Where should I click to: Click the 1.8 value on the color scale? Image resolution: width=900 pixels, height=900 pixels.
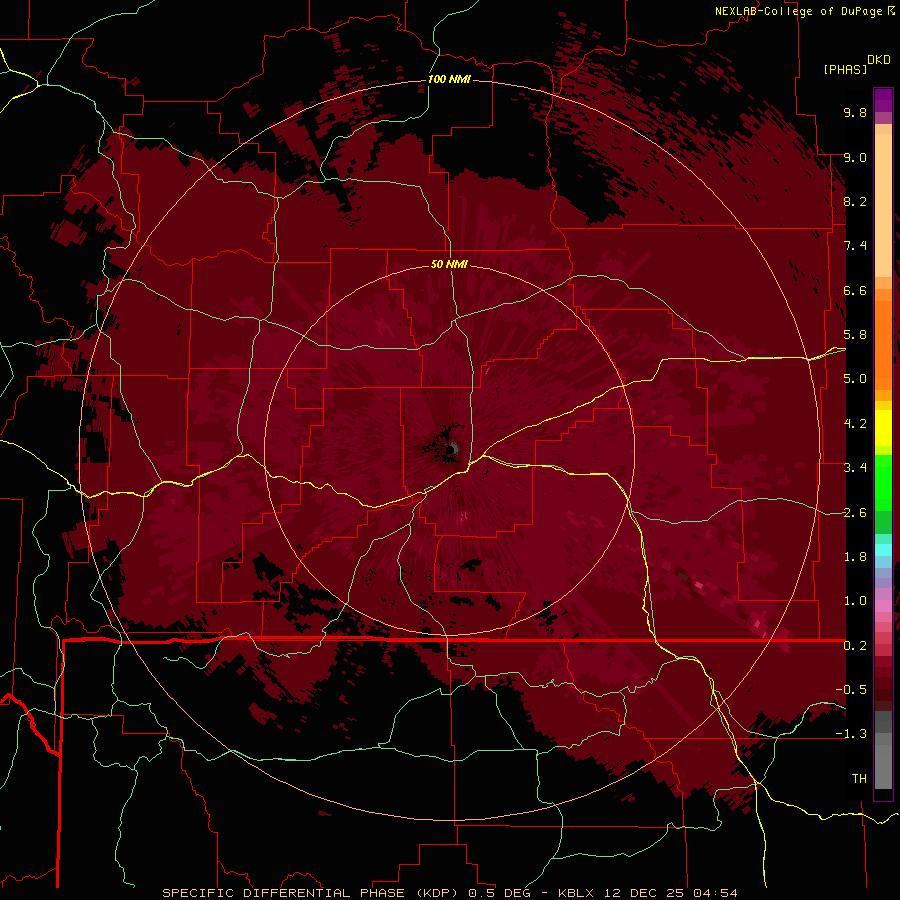855,557
